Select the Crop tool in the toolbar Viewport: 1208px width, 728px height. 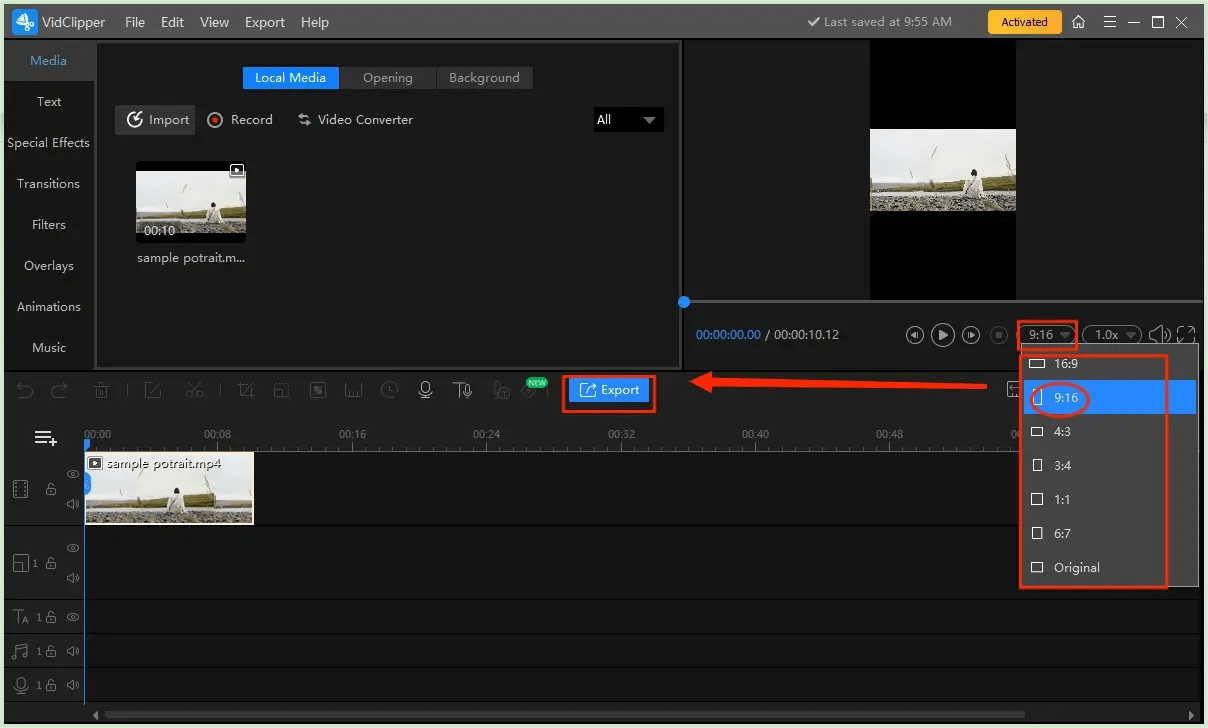[245, 390]
